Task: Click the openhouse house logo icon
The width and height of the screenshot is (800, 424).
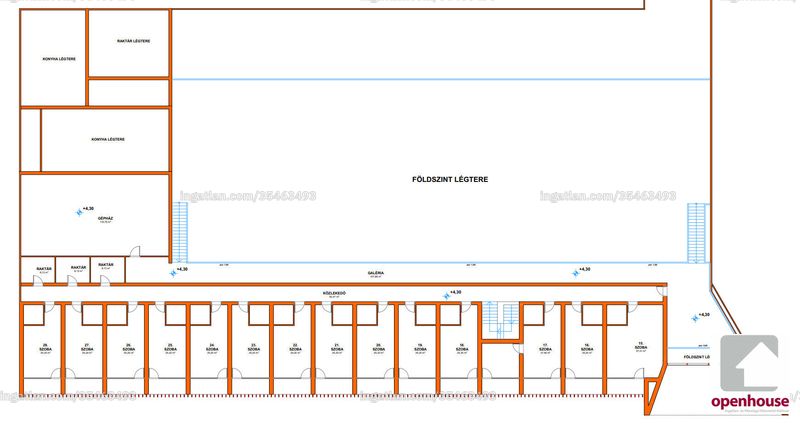Action: (749, 363)
